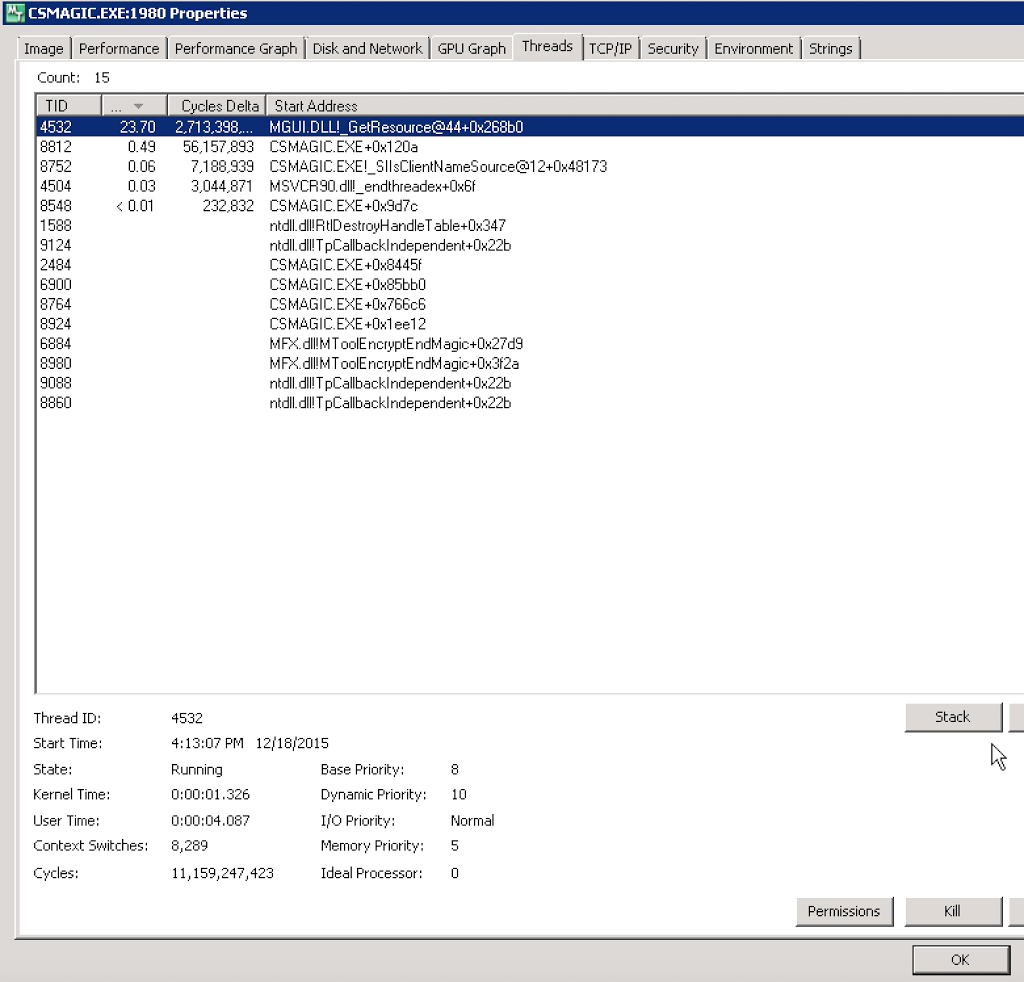Click the sorted CPU column header arrow
The height and width of the screenshot is (982, 1024).
(137, 106)
